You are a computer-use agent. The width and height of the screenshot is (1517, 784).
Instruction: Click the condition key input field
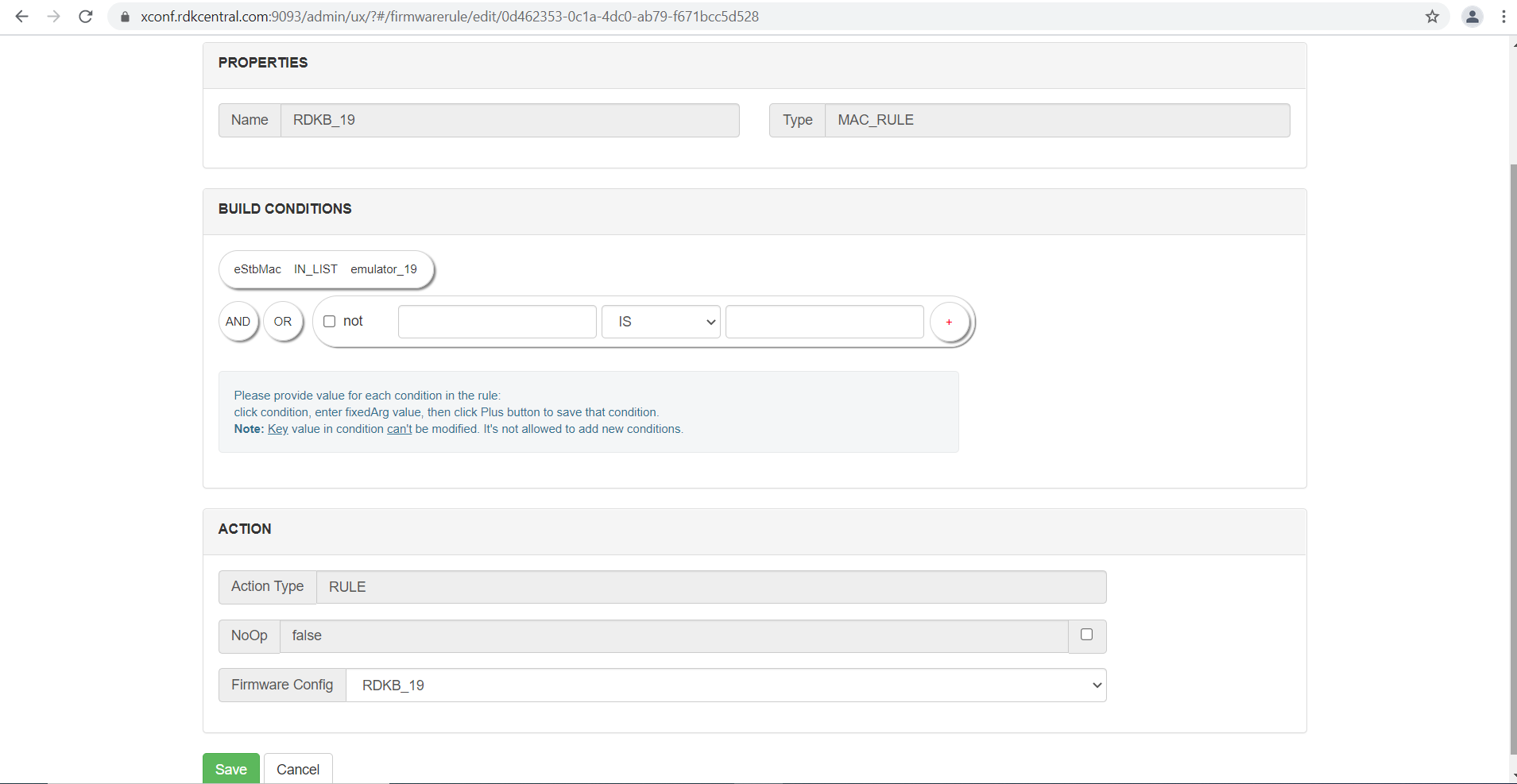497,322
